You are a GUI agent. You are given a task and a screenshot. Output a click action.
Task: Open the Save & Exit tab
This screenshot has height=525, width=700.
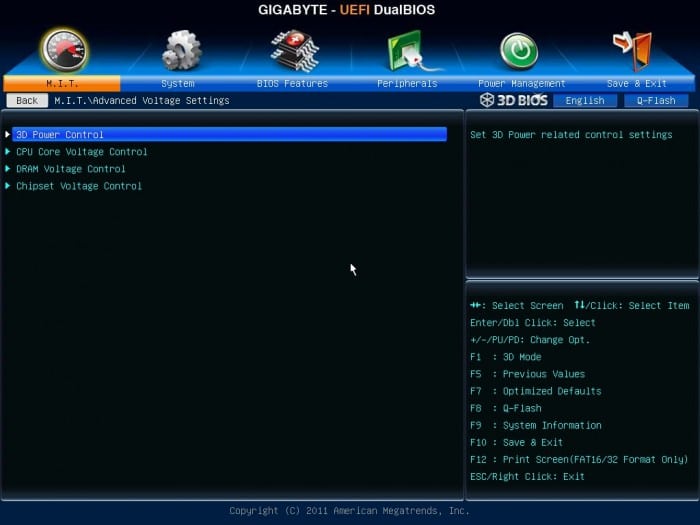tap(637, 83)
